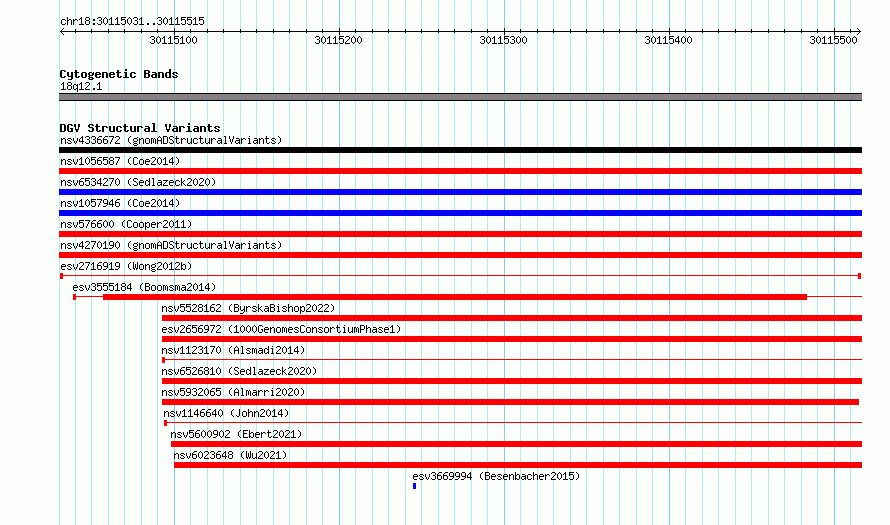Click the Cytogenetic Bands track title

(x=119, y=74)
